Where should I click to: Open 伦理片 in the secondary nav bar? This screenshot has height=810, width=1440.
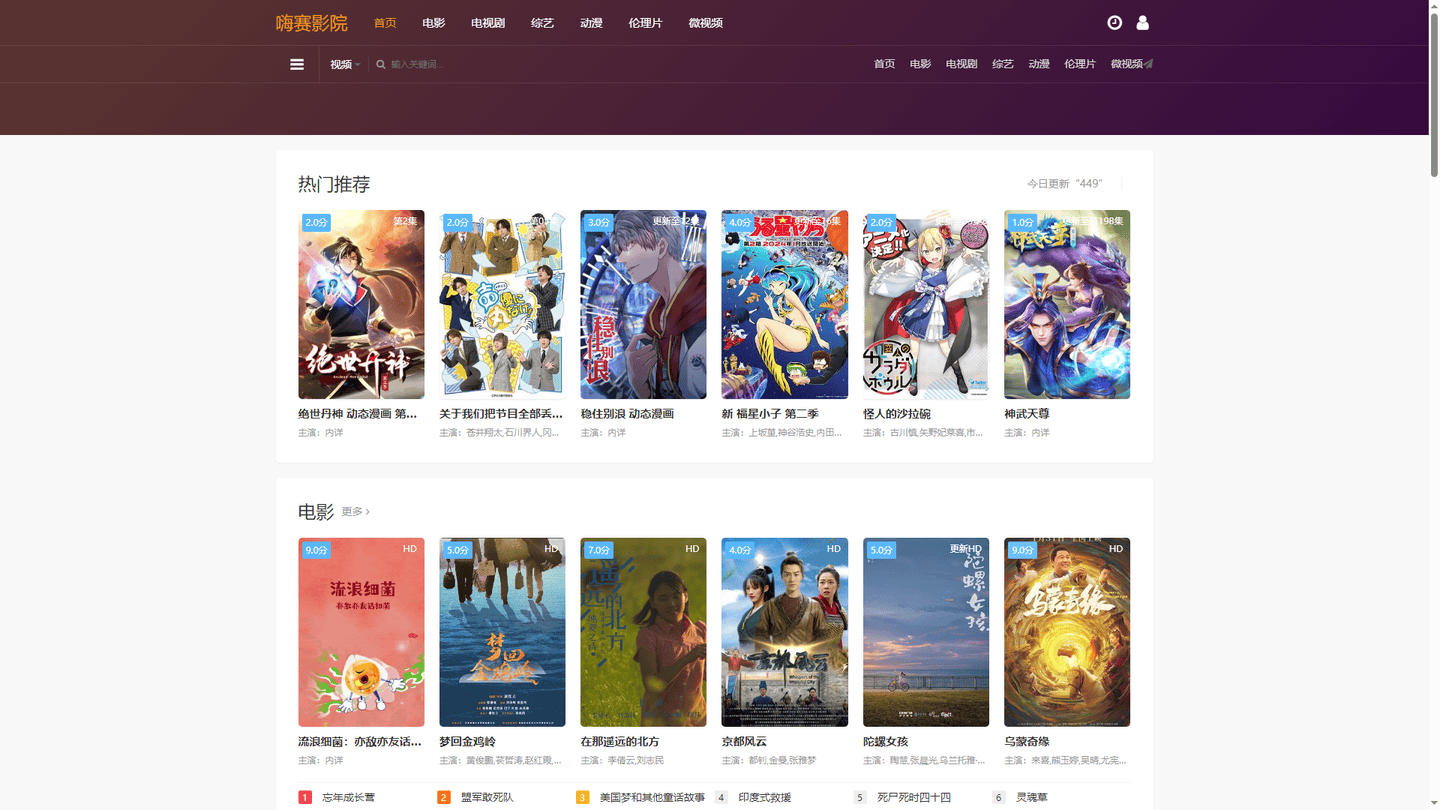[x=1080, y=64]
